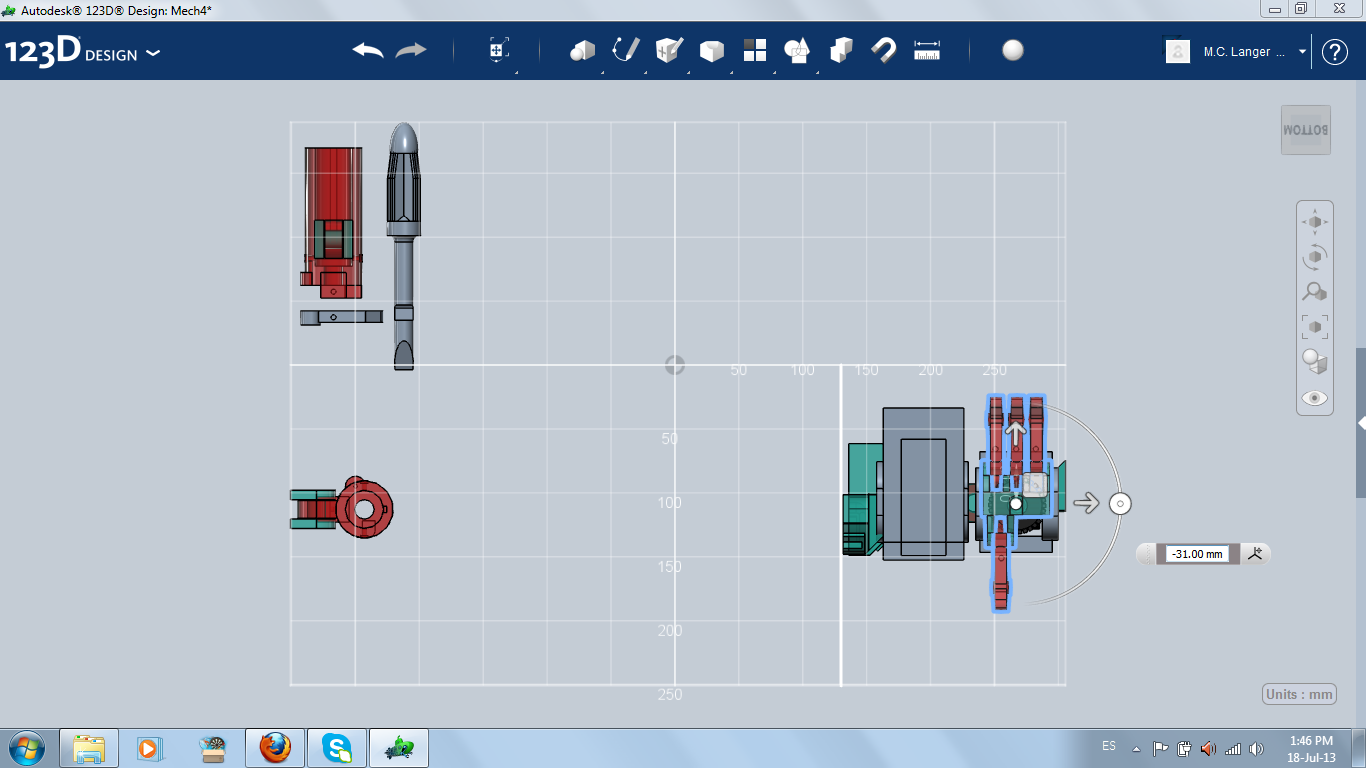1366x768 pixels.
Task: Click the upward move arrow on the manipulator
Action: click(x=1016, y=433)
